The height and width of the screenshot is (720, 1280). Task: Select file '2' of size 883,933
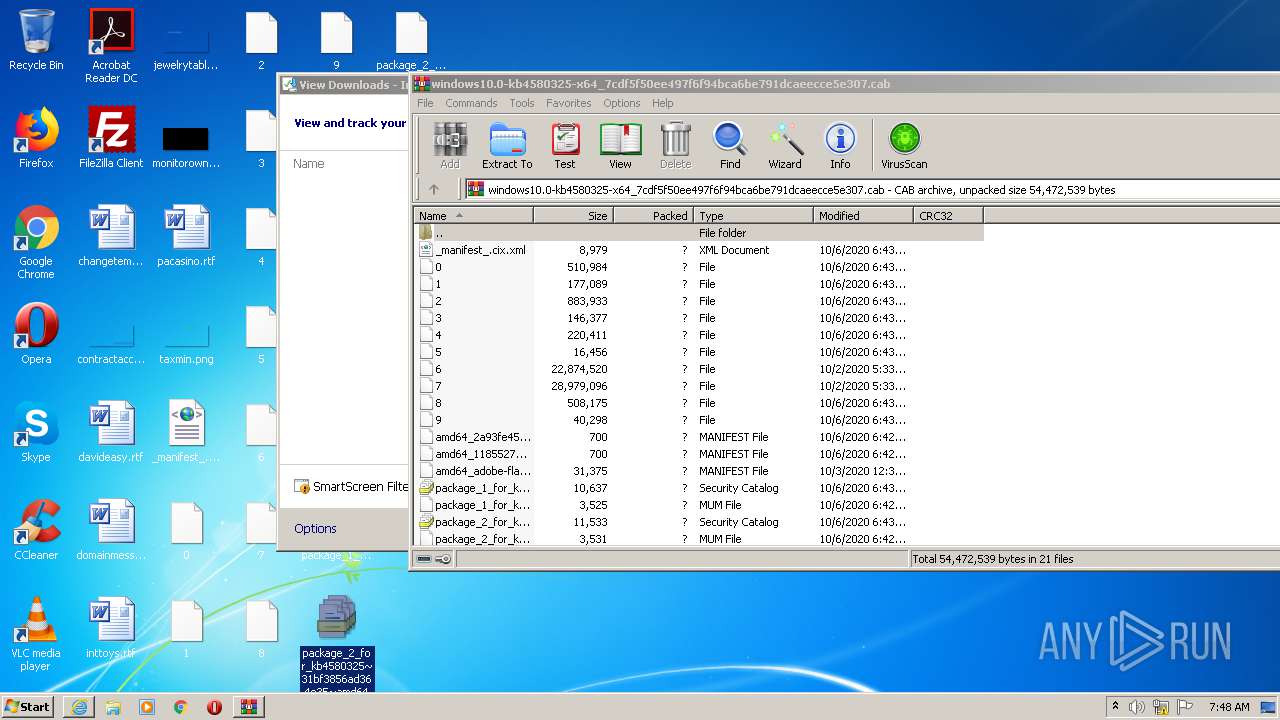pyautogui.click(x=698, y=301)
